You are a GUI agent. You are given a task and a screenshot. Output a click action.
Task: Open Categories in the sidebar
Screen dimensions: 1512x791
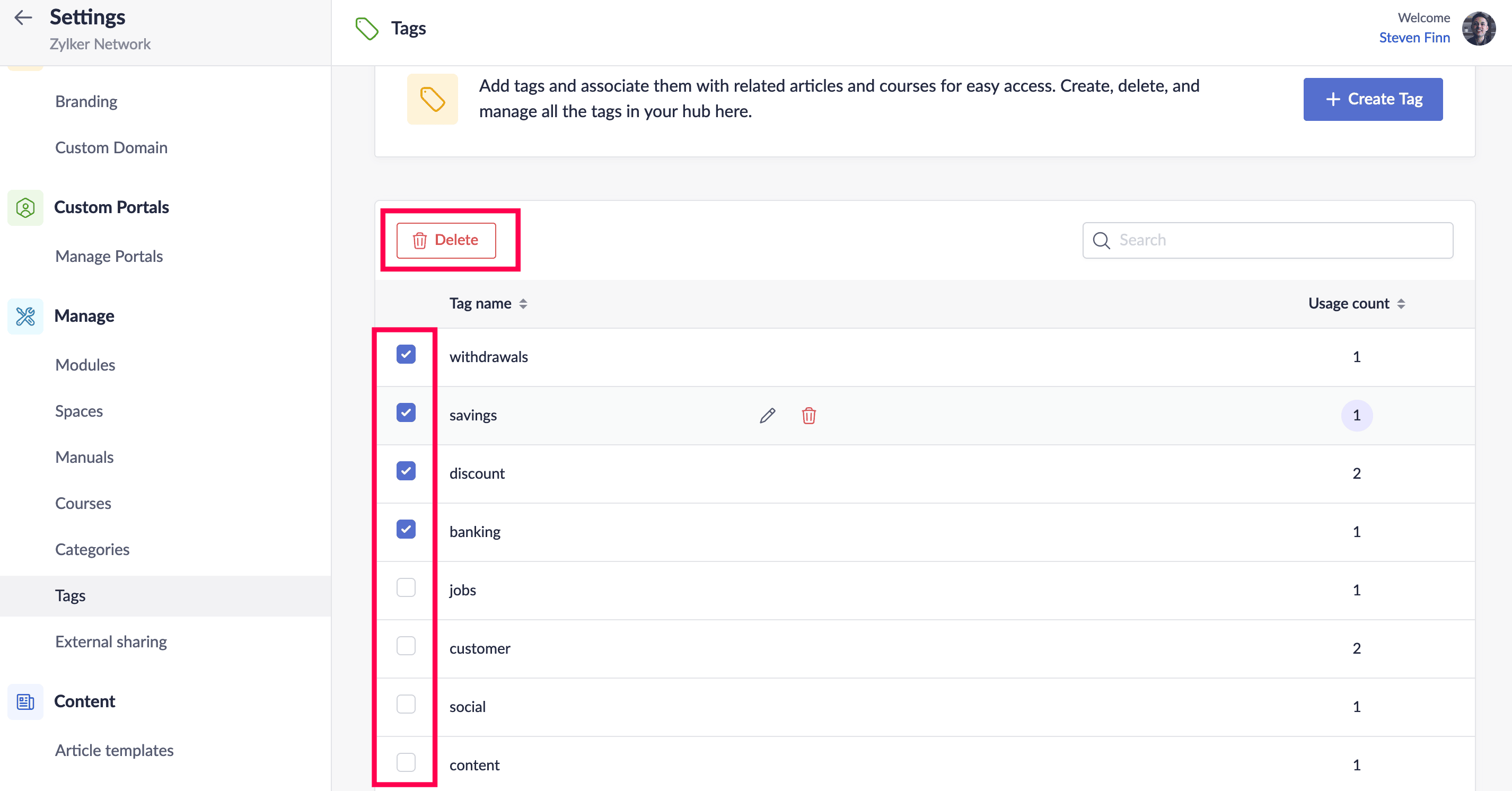[x=92, y=549]
